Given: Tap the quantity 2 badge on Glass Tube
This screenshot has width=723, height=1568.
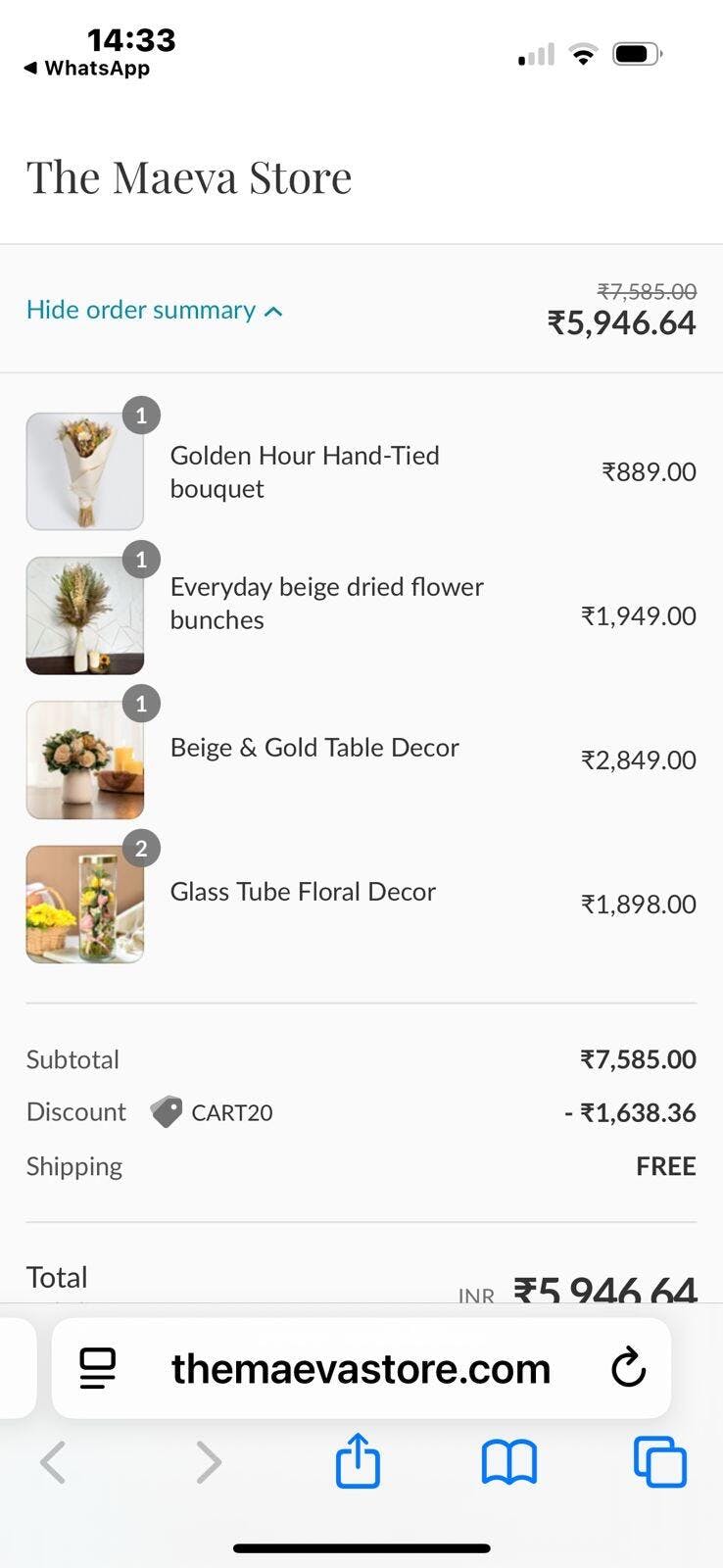Looking at the screenshot, I should pyautogui.click(x=141, y=849).
